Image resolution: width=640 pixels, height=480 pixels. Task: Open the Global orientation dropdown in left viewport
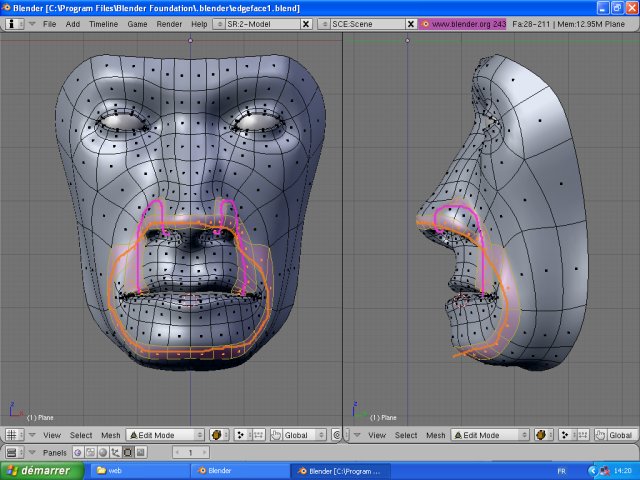coord(305,435)
